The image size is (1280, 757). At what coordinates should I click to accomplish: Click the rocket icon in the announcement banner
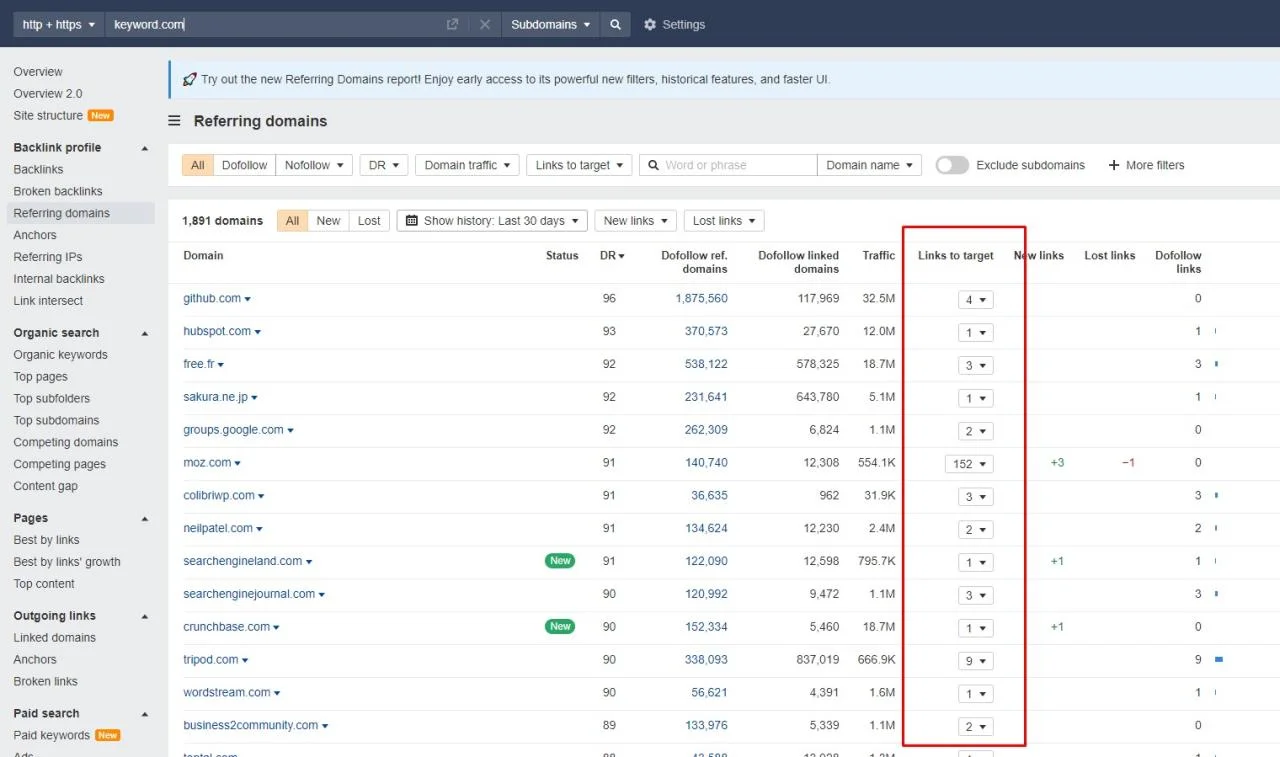189,79
